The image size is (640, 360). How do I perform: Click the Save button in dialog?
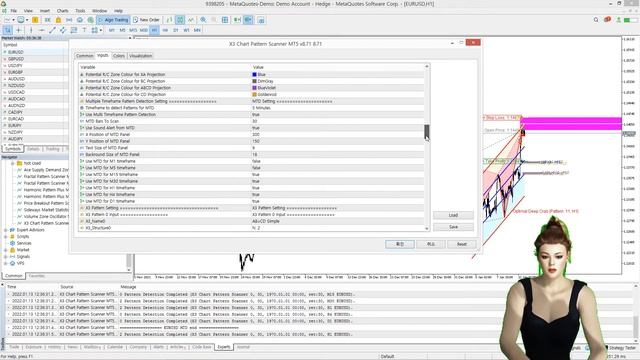coord(453,227)
